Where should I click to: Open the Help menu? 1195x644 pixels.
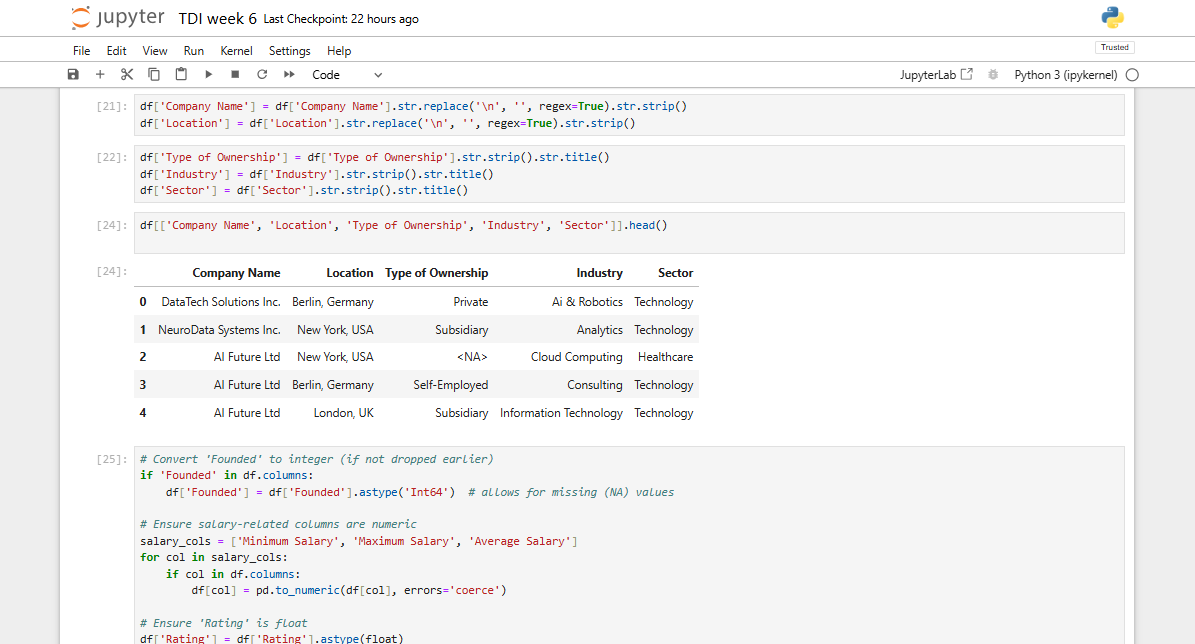pyautogui.click(x=339, y=51)
